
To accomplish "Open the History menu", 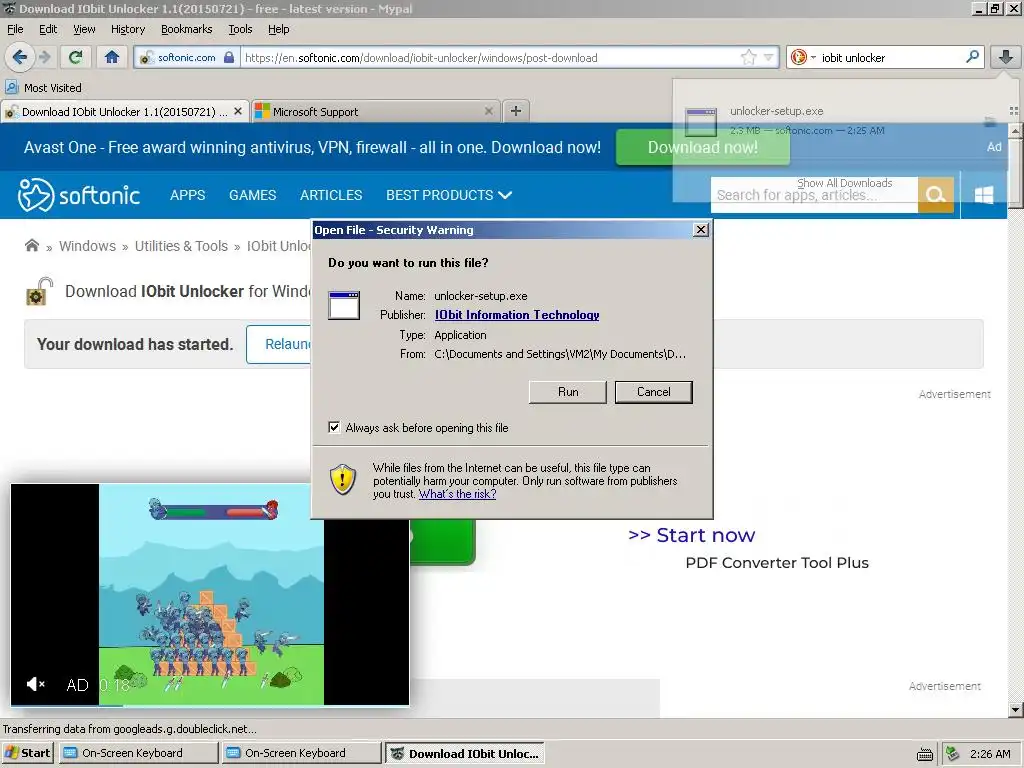I will (x=127, y=29).
